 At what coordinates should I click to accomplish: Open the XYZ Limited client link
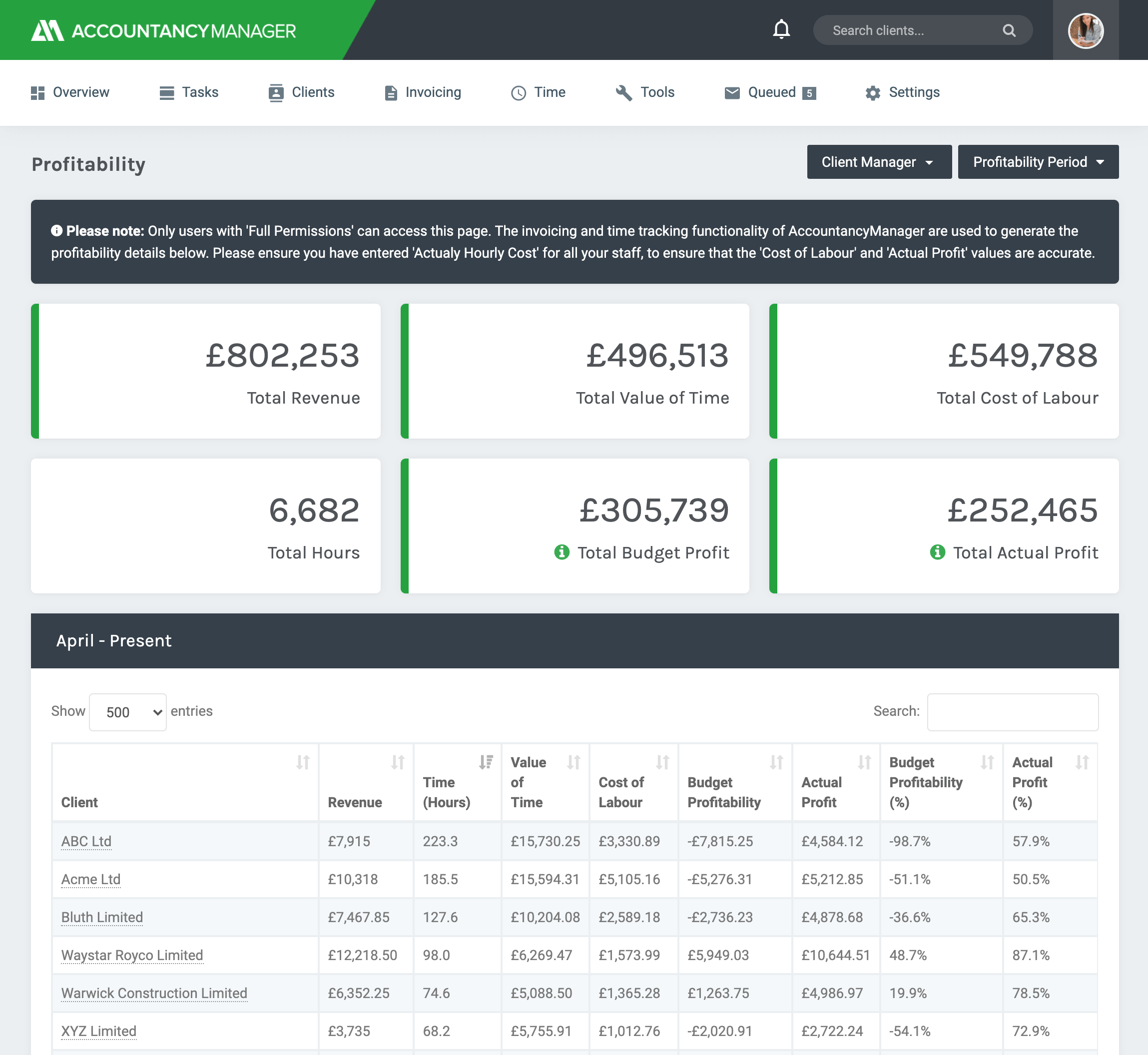[x=99, y=1031]
